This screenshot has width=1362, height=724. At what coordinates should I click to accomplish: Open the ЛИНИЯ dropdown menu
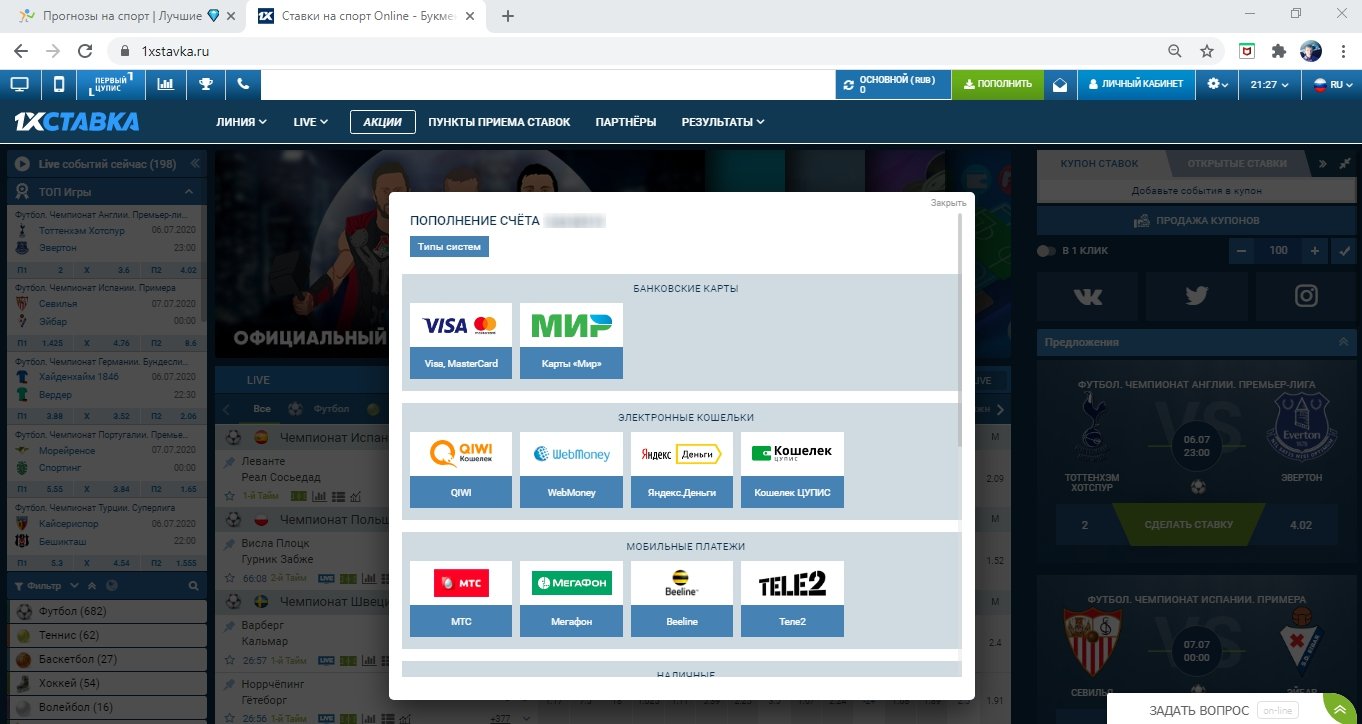click(x=241, y=122)
